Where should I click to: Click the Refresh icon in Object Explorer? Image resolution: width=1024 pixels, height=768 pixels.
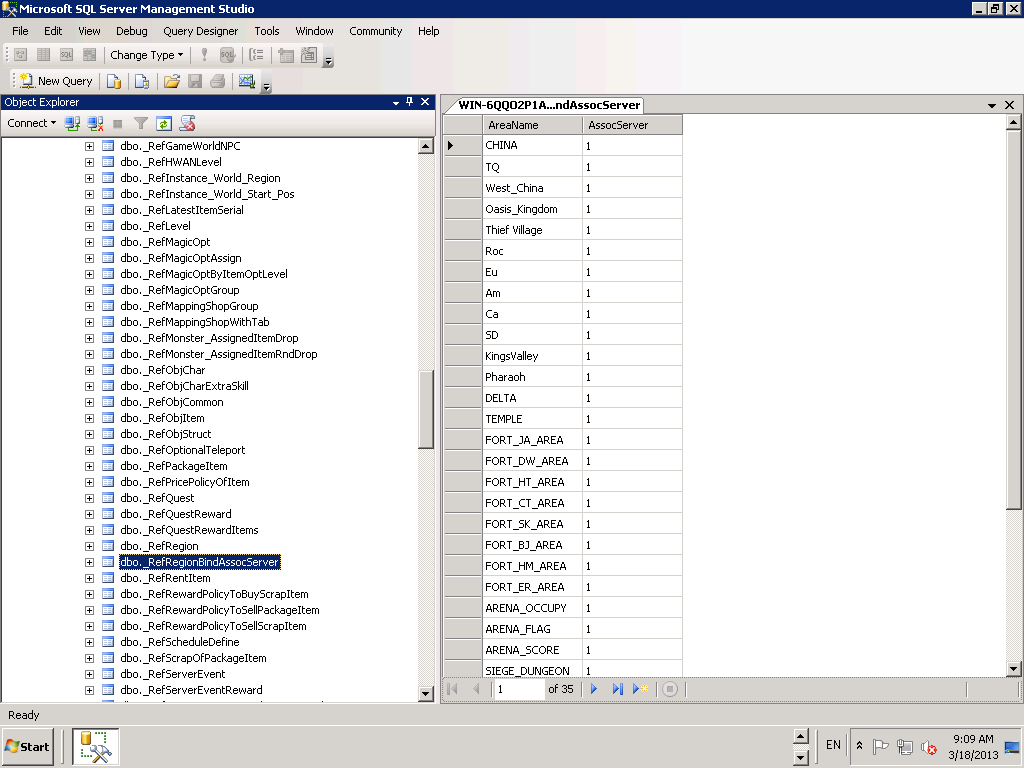tap(164, 123)
